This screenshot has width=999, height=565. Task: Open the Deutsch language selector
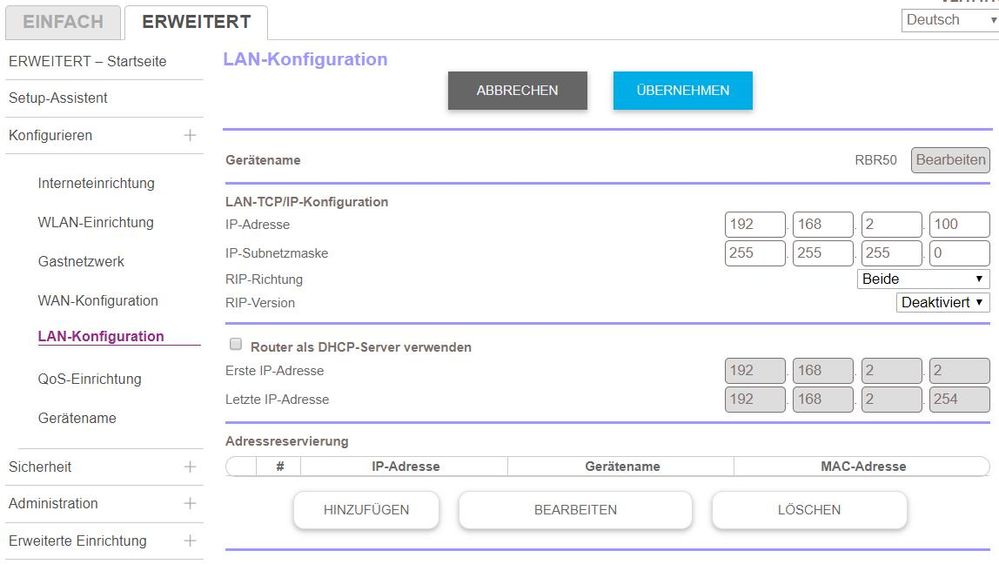(949, 20)
